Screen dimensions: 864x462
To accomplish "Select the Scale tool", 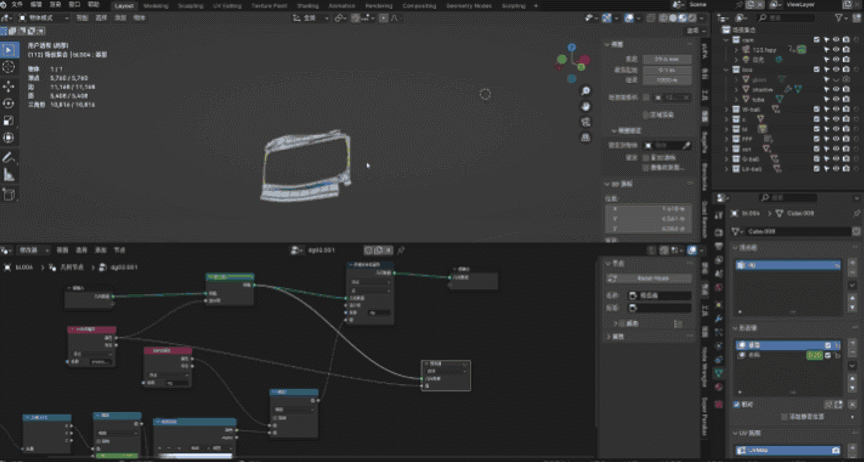I will point(9,121).
